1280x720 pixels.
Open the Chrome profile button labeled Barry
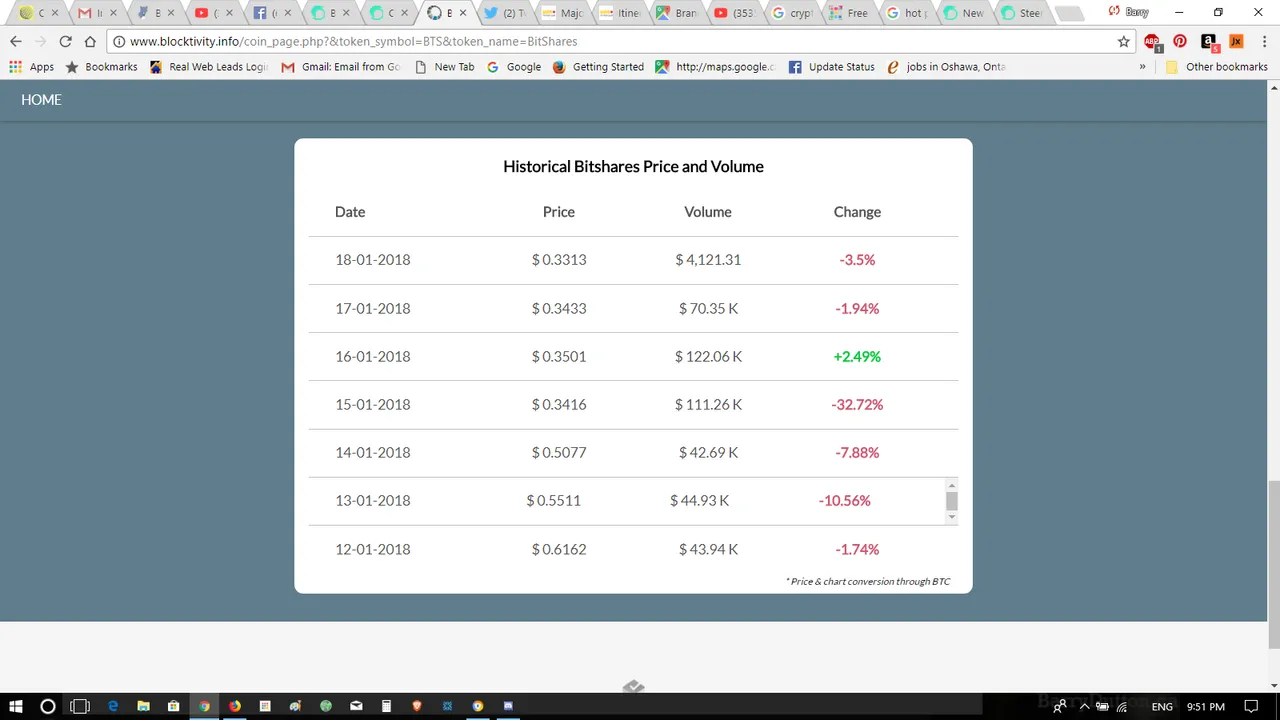click(x=1129, y=12)
